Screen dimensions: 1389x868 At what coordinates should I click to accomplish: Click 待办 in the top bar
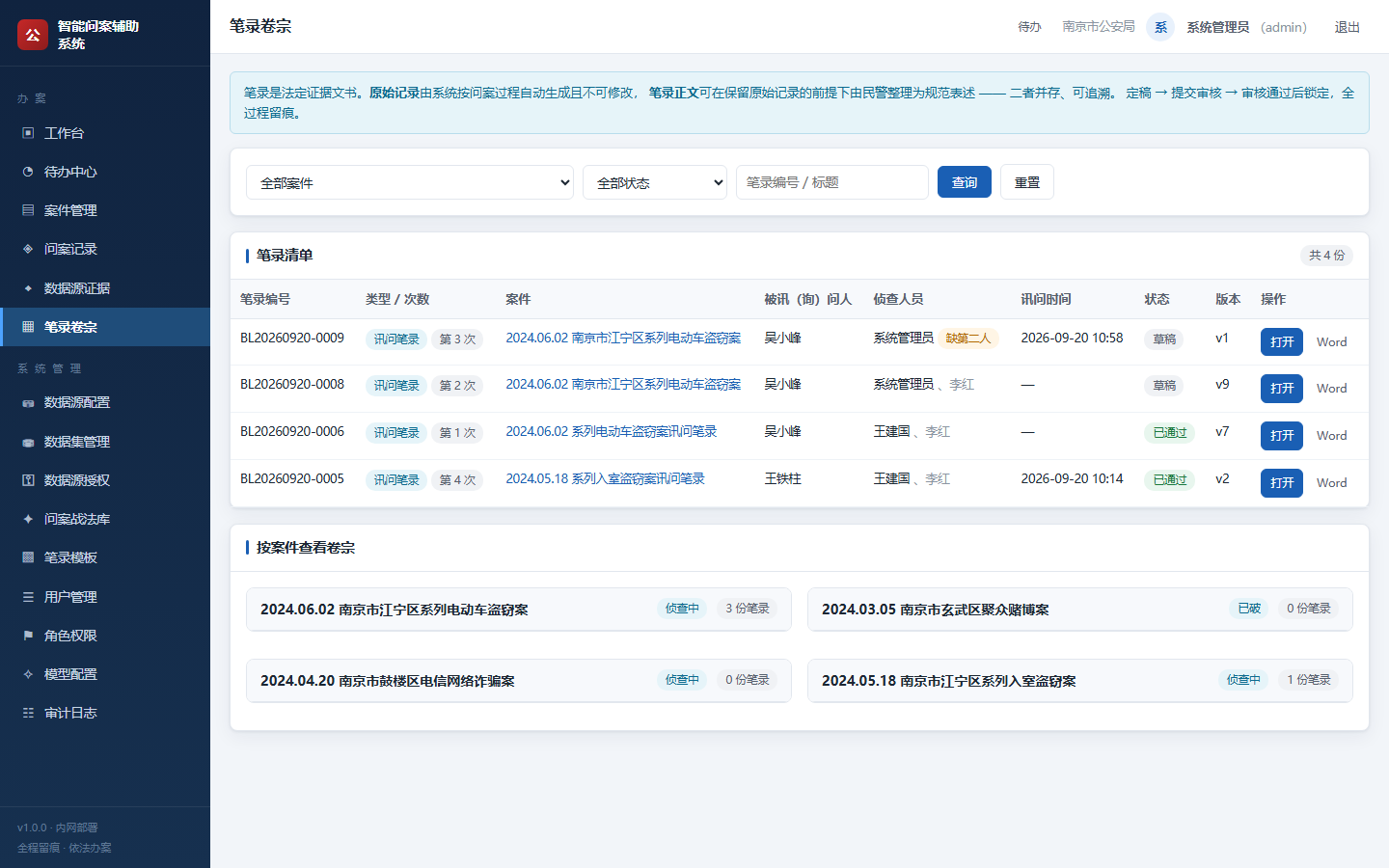point(1029,27)
